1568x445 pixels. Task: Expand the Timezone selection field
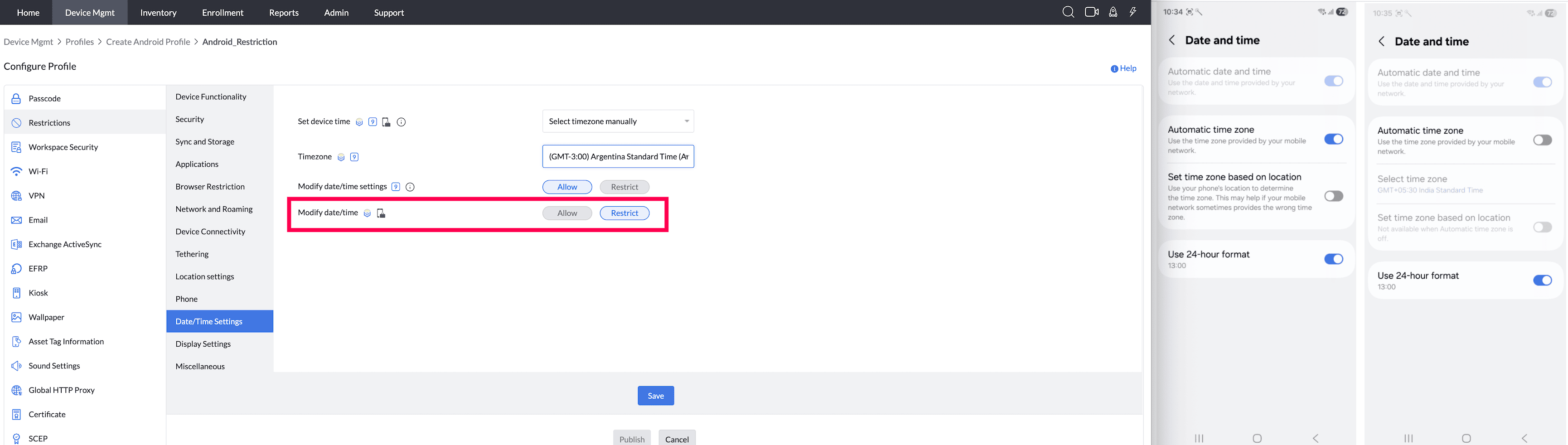pos(617,156)
